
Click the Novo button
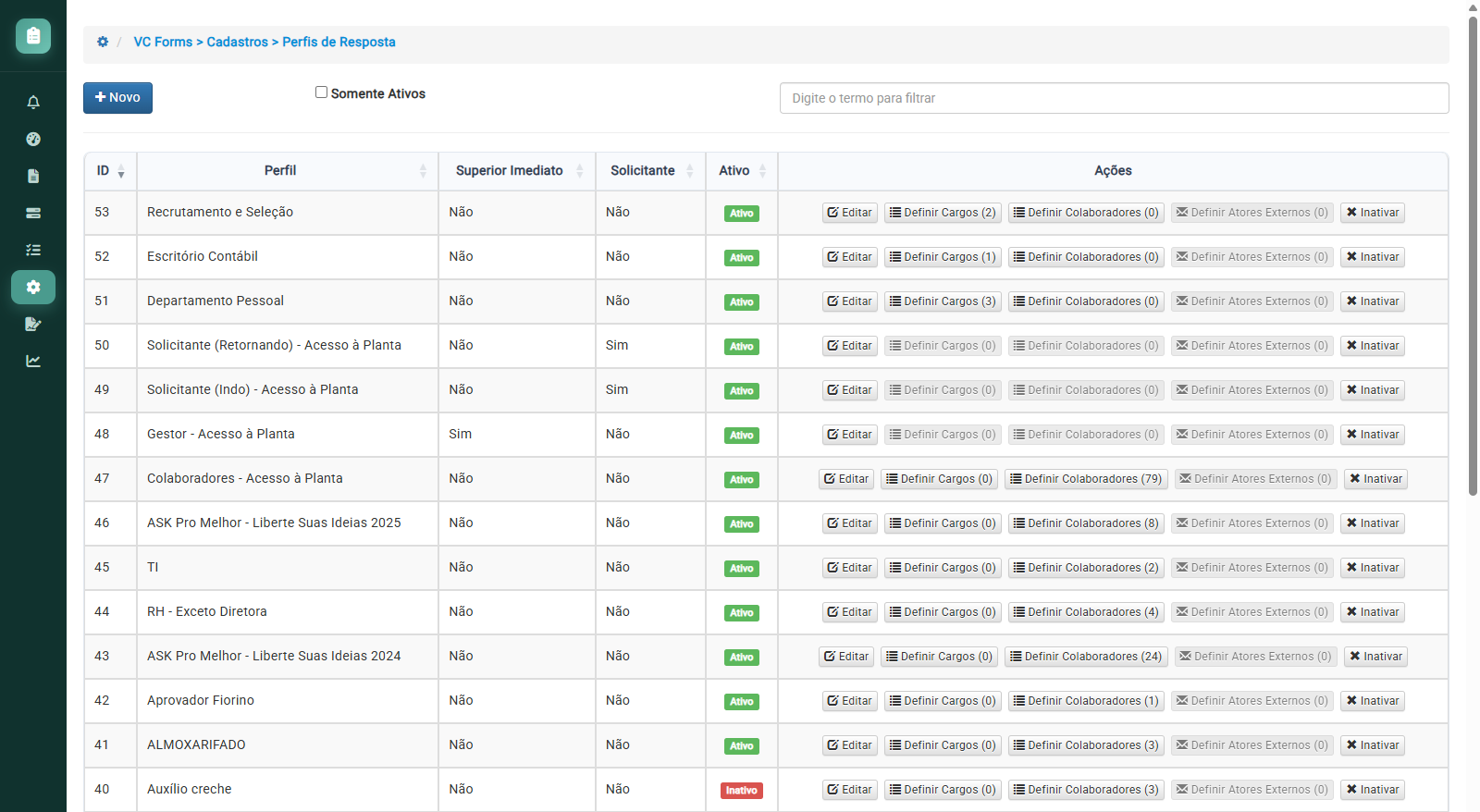[117, 98]
